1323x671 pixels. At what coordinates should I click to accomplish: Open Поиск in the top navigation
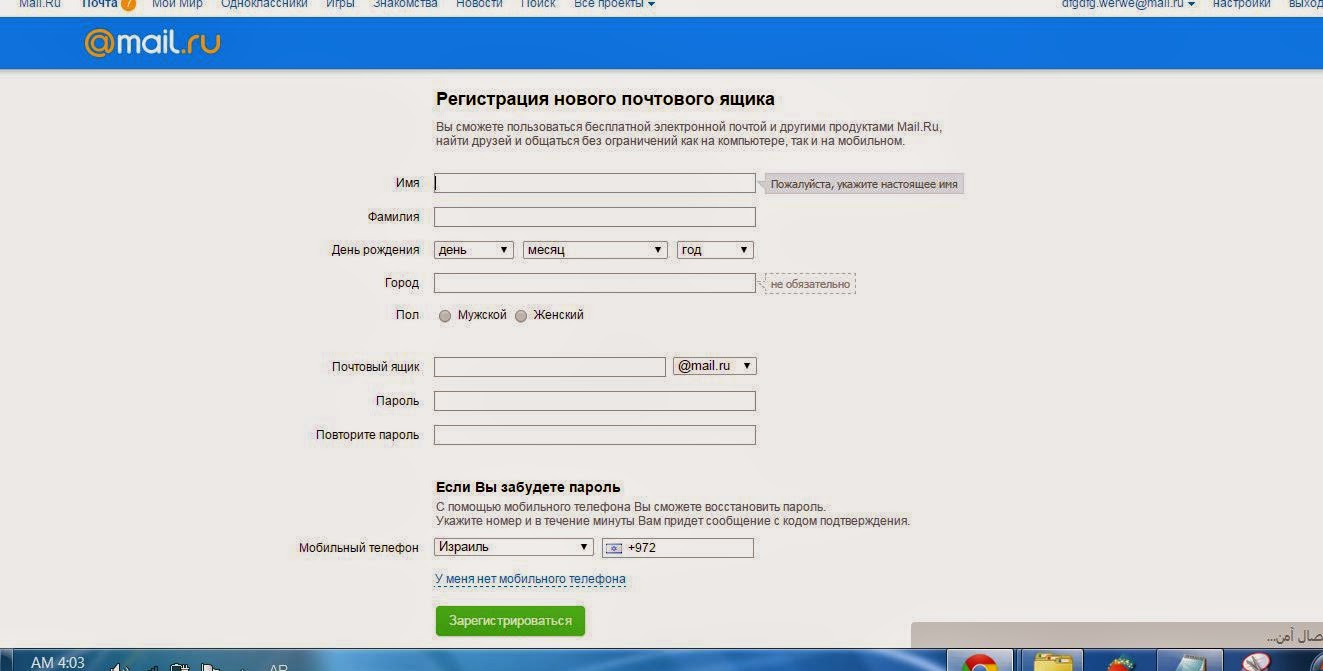tap(538, 4)
